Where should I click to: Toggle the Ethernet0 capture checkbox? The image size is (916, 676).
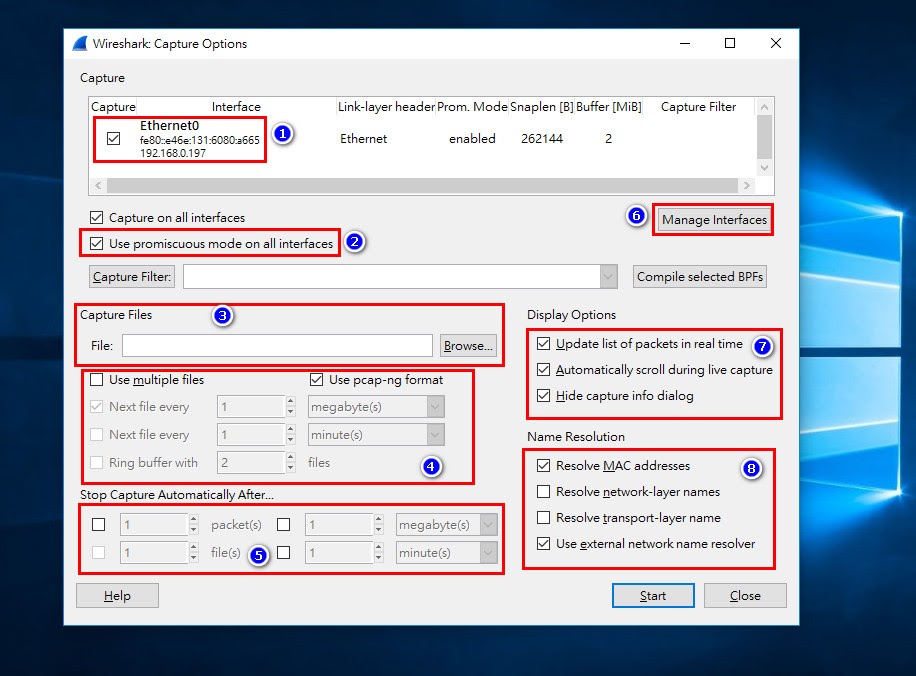113,138
